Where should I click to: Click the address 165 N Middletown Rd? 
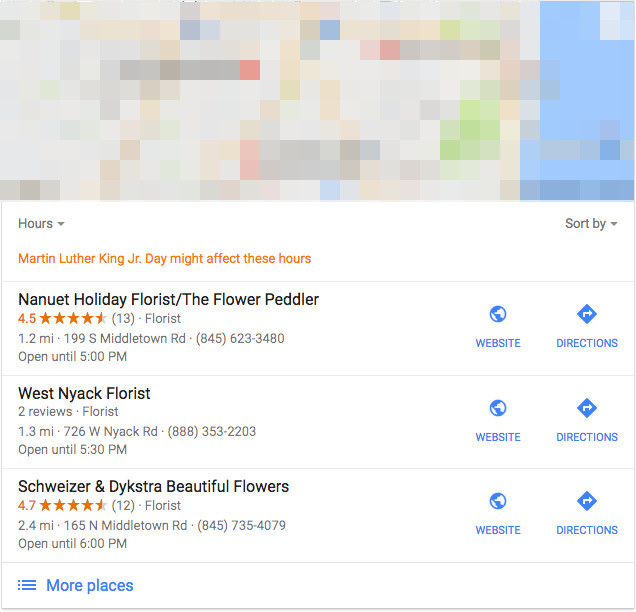tap(125, 525)
